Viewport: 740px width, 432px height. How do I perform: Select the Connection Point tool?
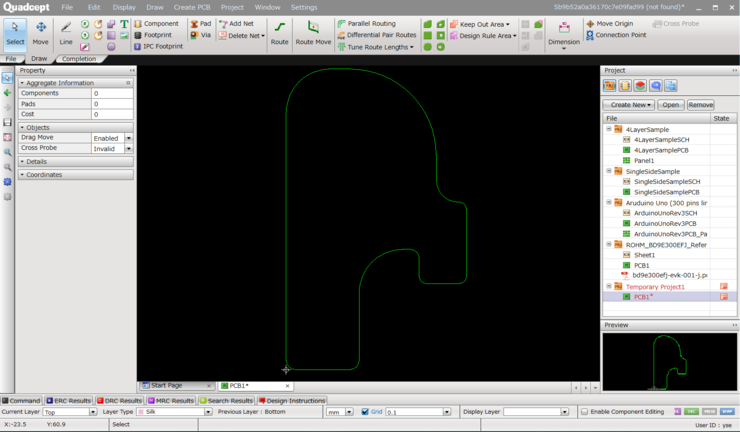(x=616, y=35)
